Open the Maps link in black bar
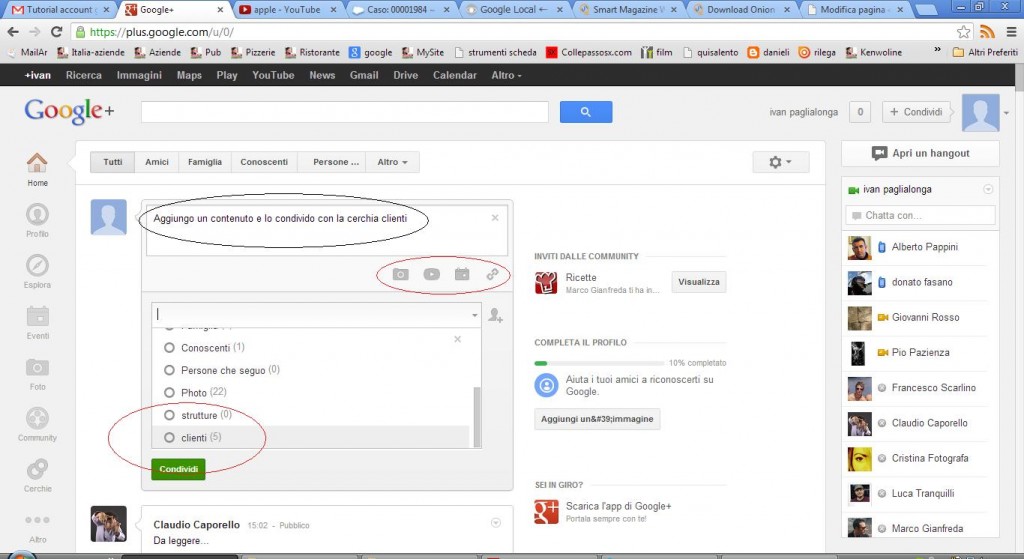This screenshot has width=1024, height=559. tap(189, 75)
